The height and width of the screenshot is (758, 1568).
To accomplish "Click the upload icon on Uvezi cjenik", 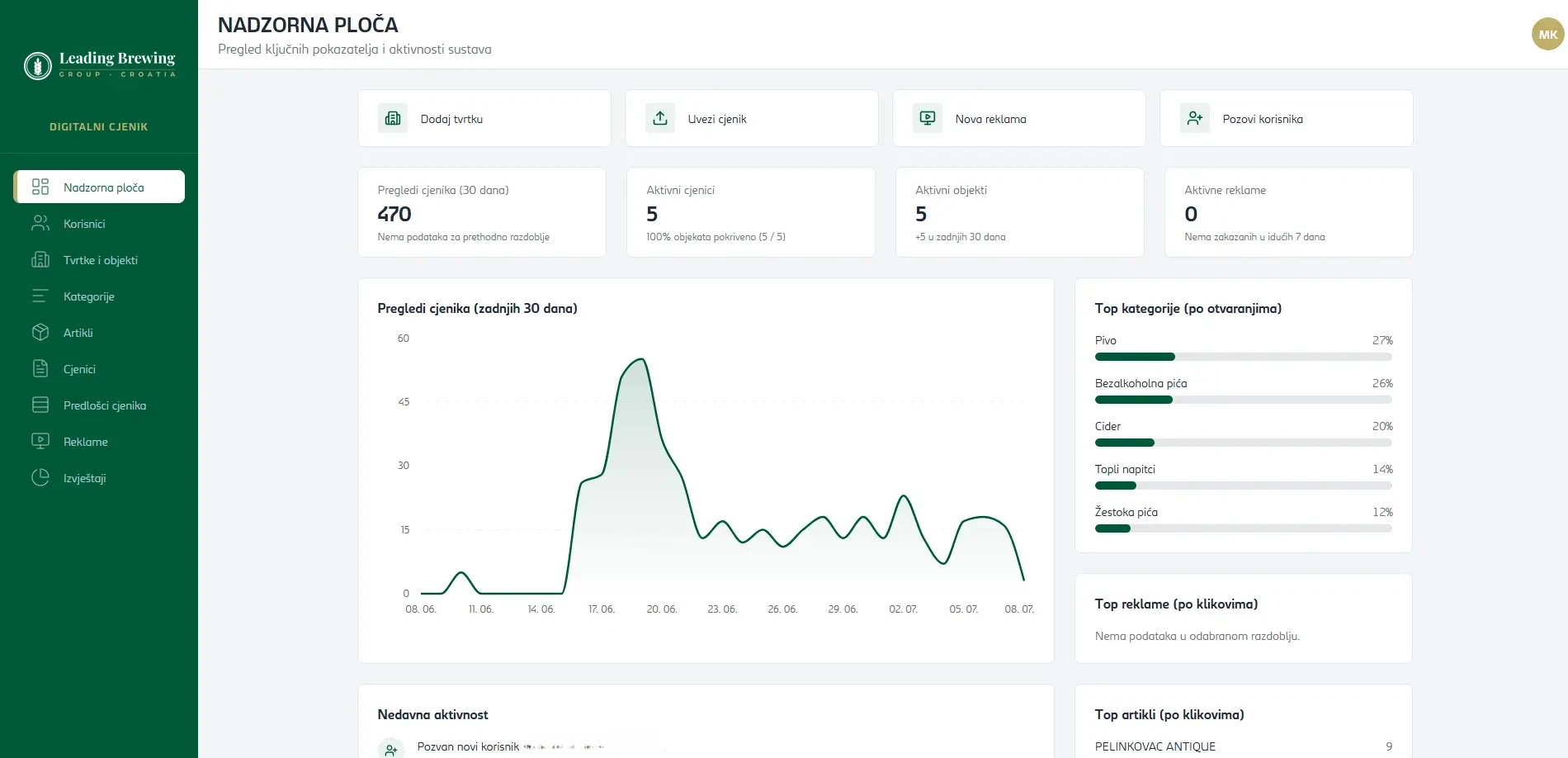I will click(x=660, y=118).
